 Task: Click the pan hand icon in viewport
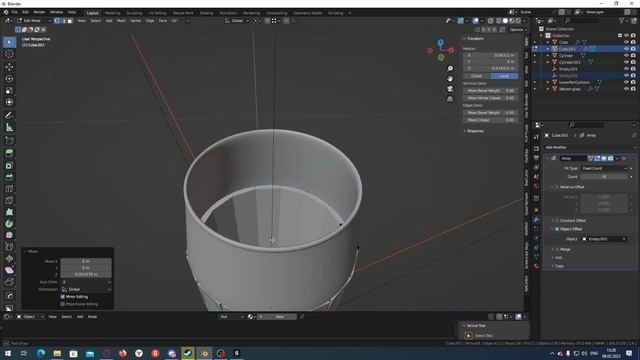[x=450, y=78]
